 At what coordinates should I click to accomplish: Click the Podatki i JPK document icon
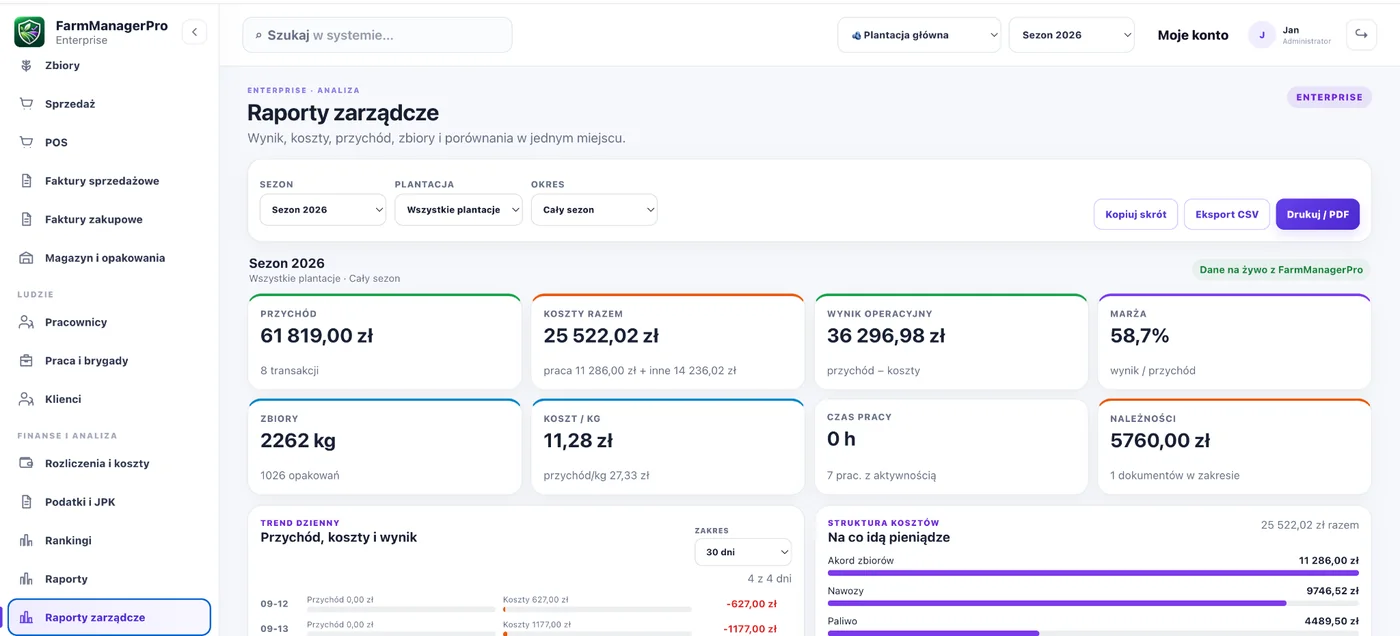click(27, 502)
